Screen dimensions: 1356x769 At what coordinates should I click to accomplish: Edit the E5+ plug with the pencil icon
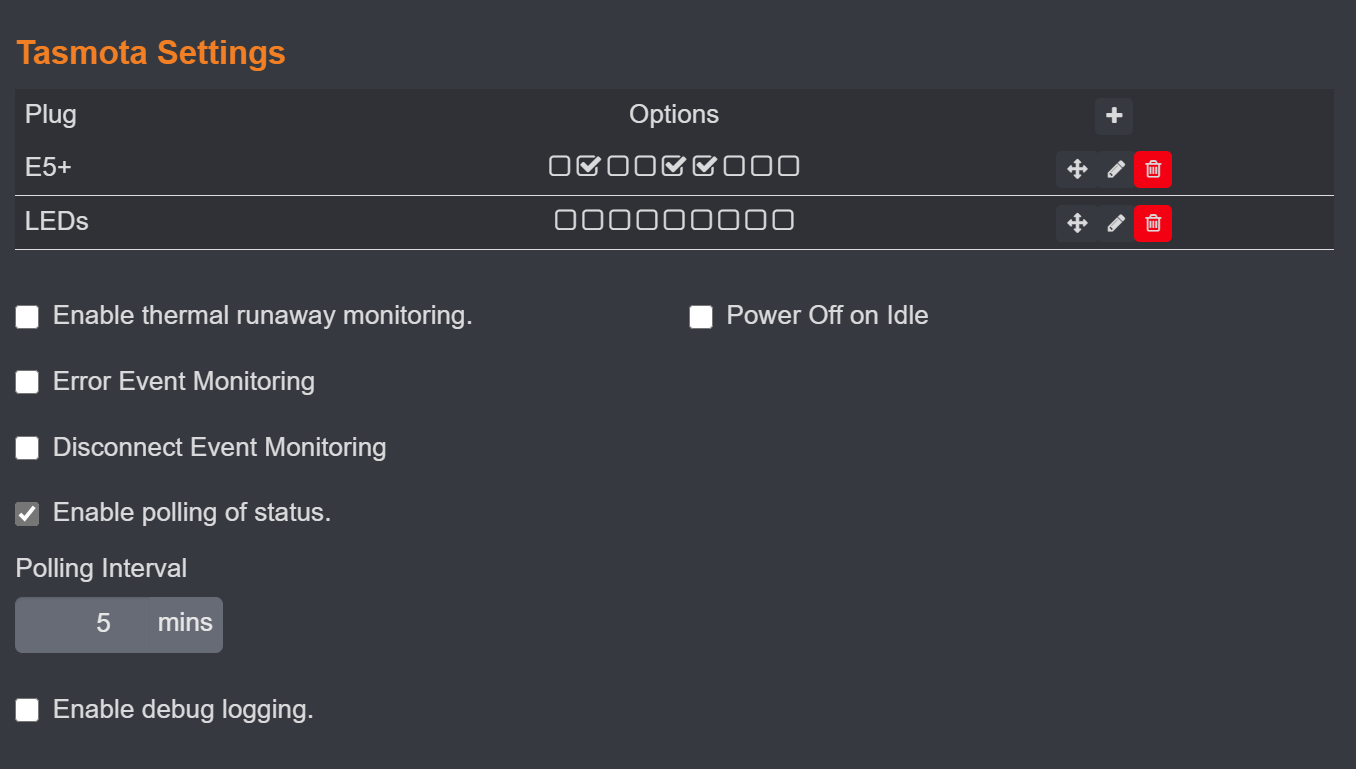tap(1115, 169)
